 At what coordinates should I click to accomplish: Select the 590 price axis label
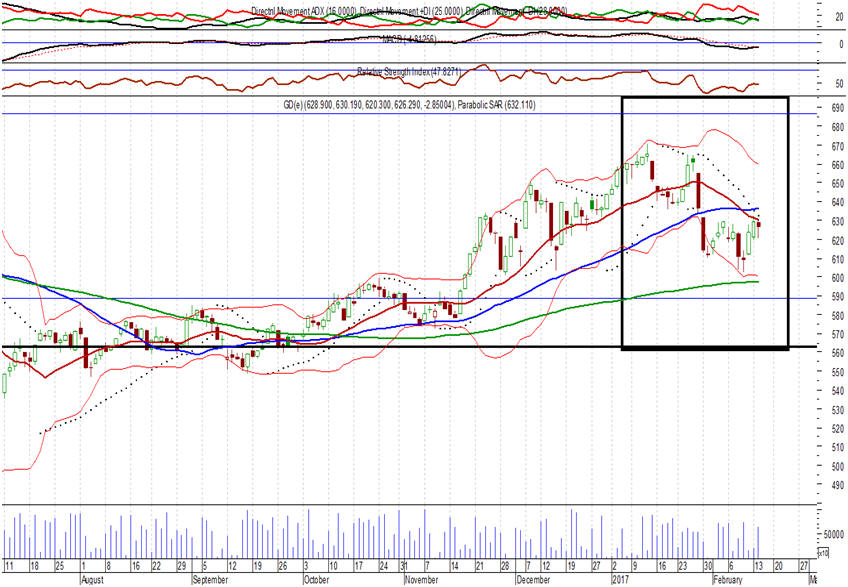tap(838, 296)
